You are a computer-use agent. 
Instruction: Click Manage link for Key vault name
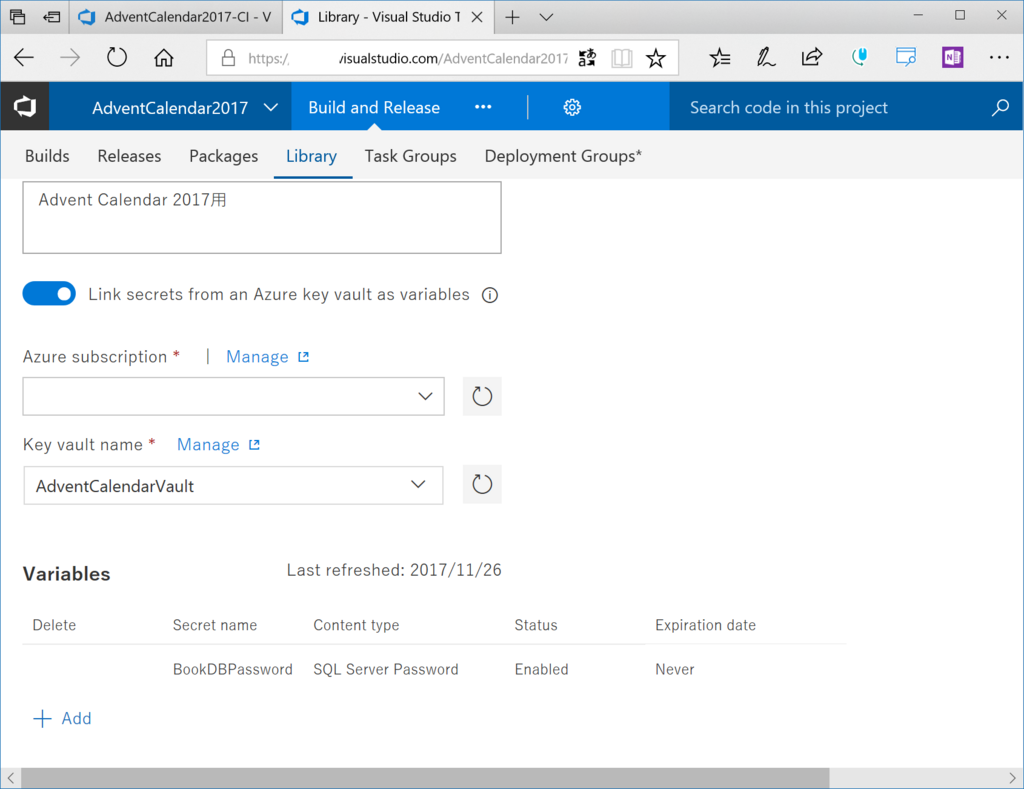(x=218, y=445)
